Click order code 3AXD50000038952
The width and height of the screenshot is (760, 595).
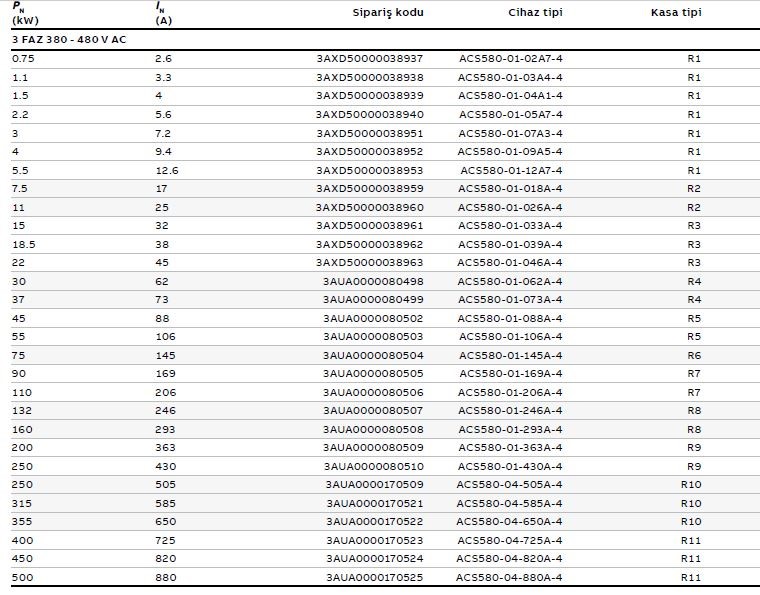tap(370, 152)
